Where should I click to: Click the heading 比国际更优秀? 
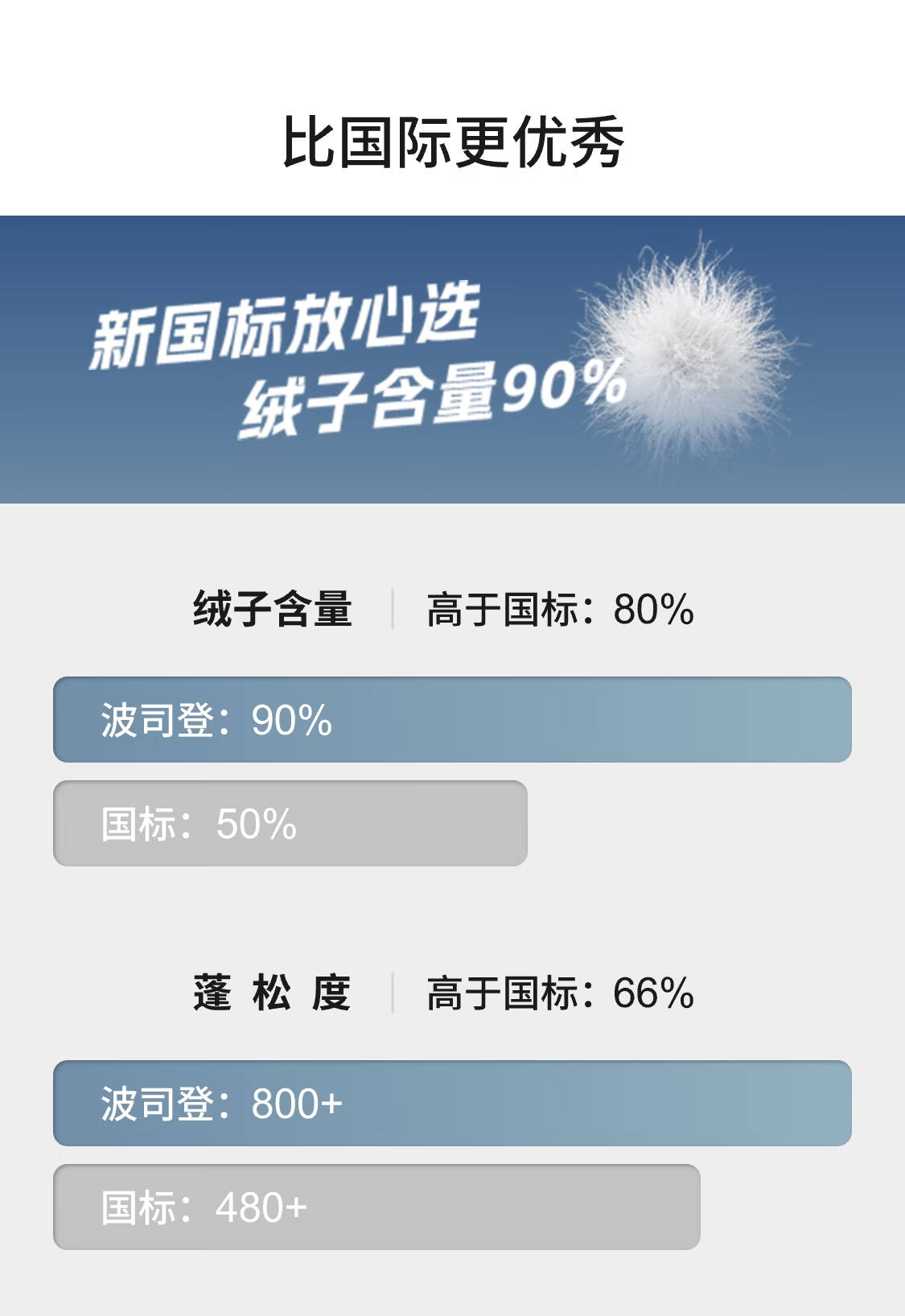pos(453,142)
